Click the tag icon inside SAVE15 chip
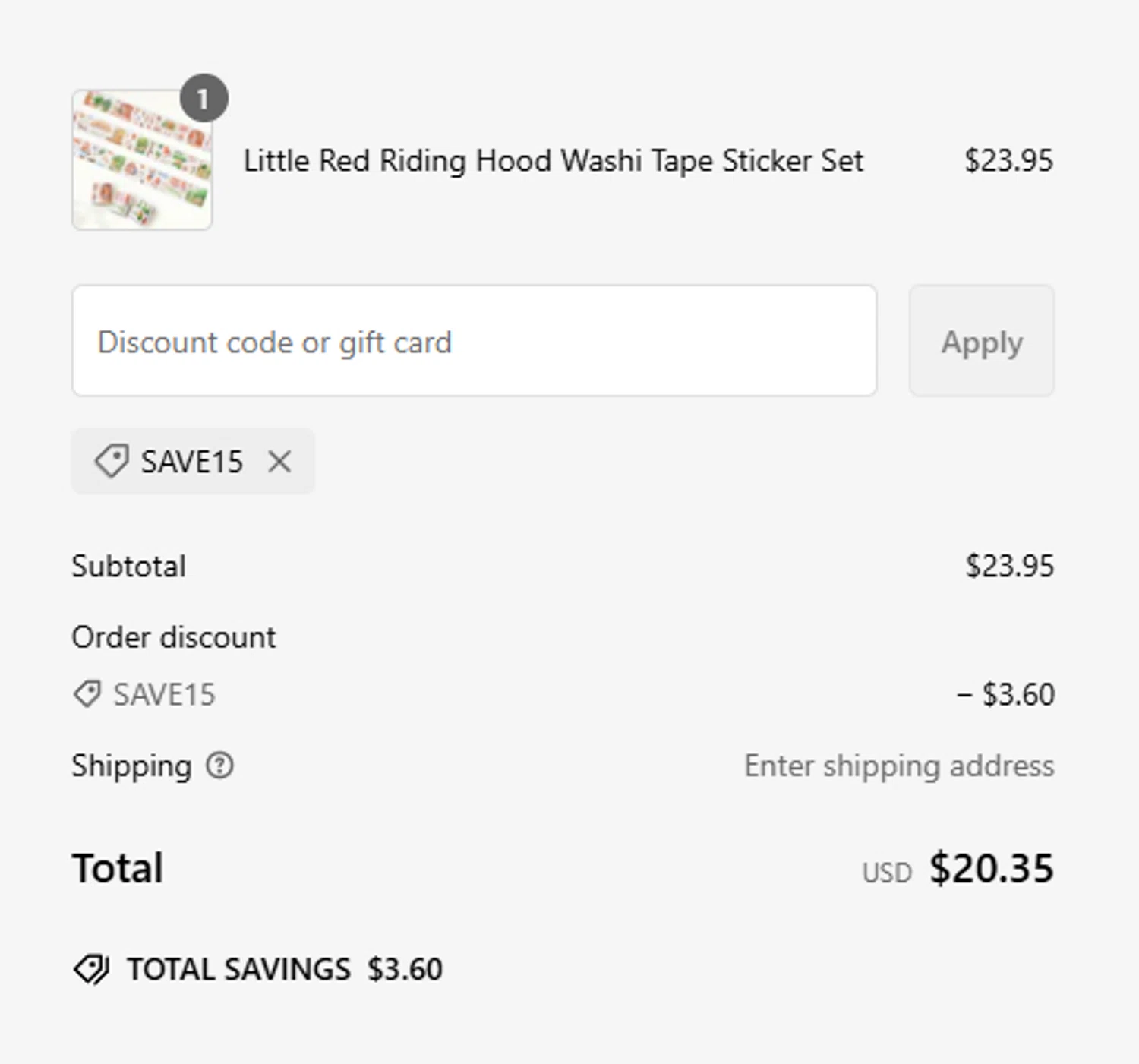1139x1064 pixels. [111, 461]
